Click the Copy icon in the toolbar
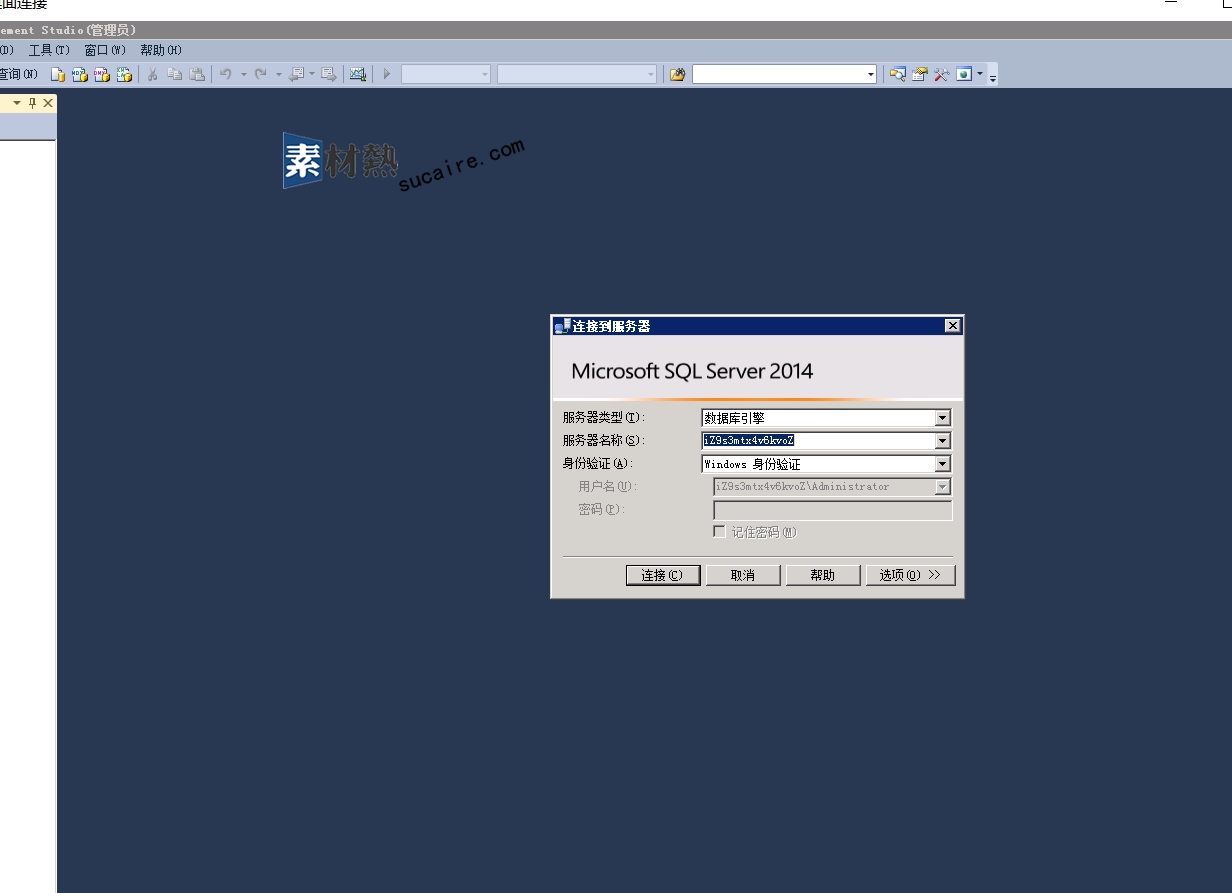This screenshot has width=1232, height=893. [x=175, y=74]
